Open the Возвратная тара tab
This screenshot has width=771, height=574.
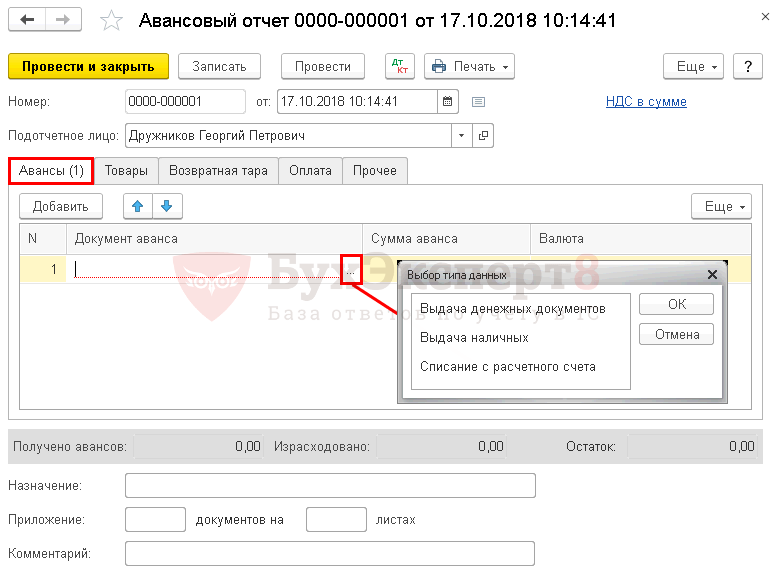point(218,171)
